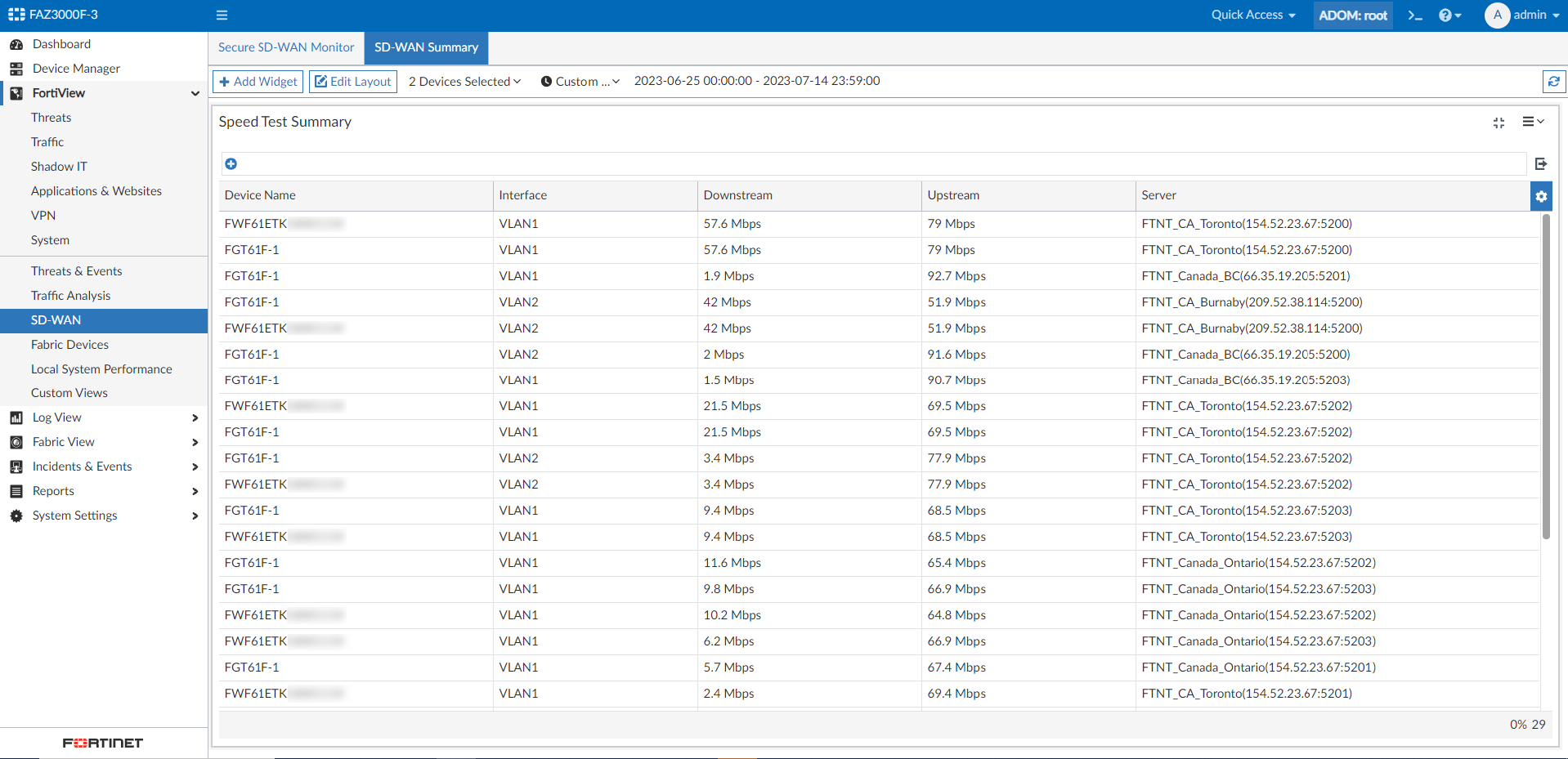Open the Custom time range dropdown
This screenshot has height=759, width=1568.
pos(580,82)
